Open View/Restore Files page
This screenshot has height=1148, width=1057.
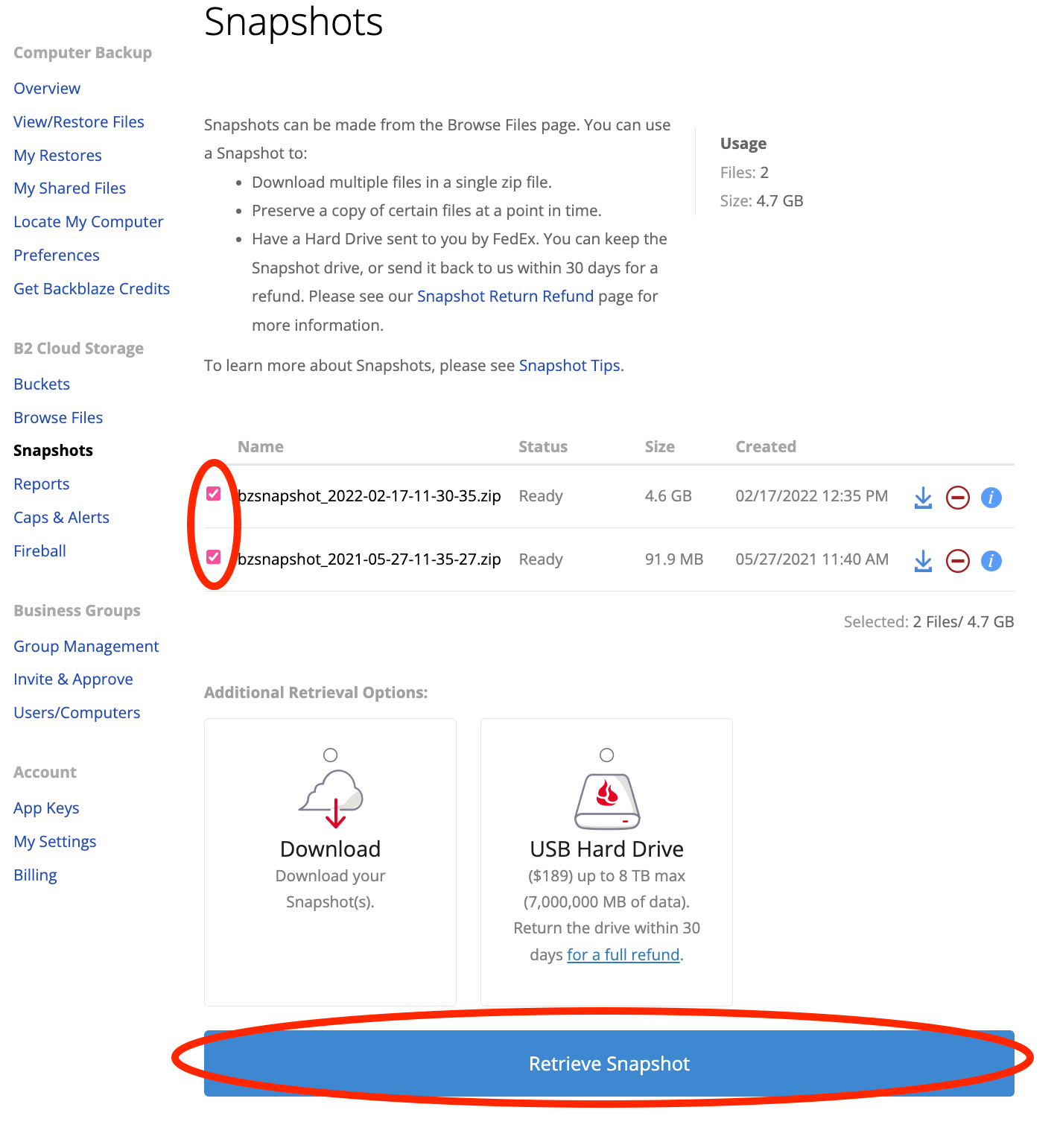[x=79, y=122]
